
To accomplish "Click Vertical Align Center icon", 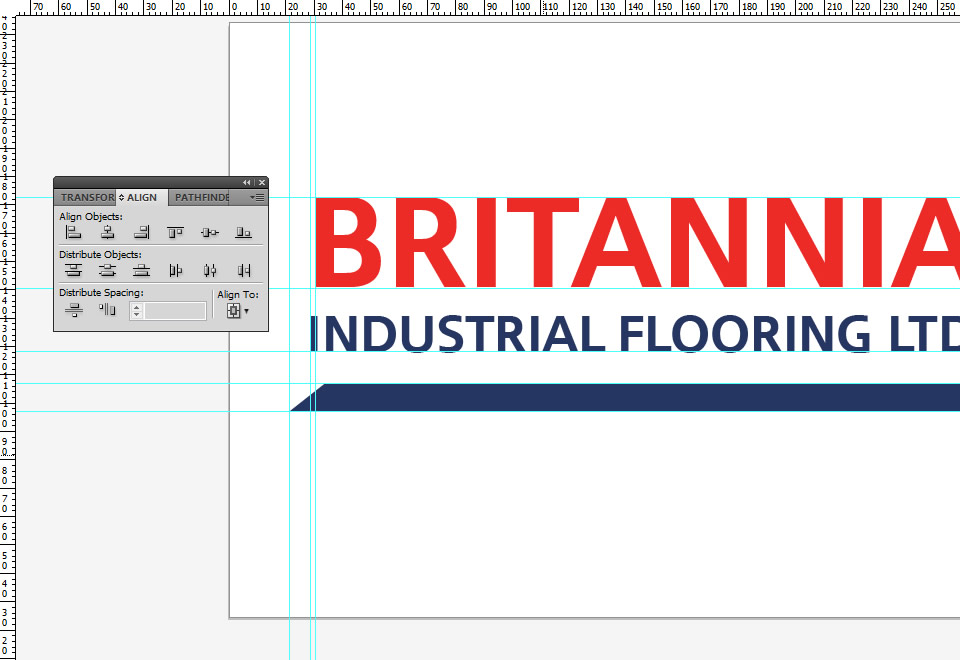I will coord(210,232).
